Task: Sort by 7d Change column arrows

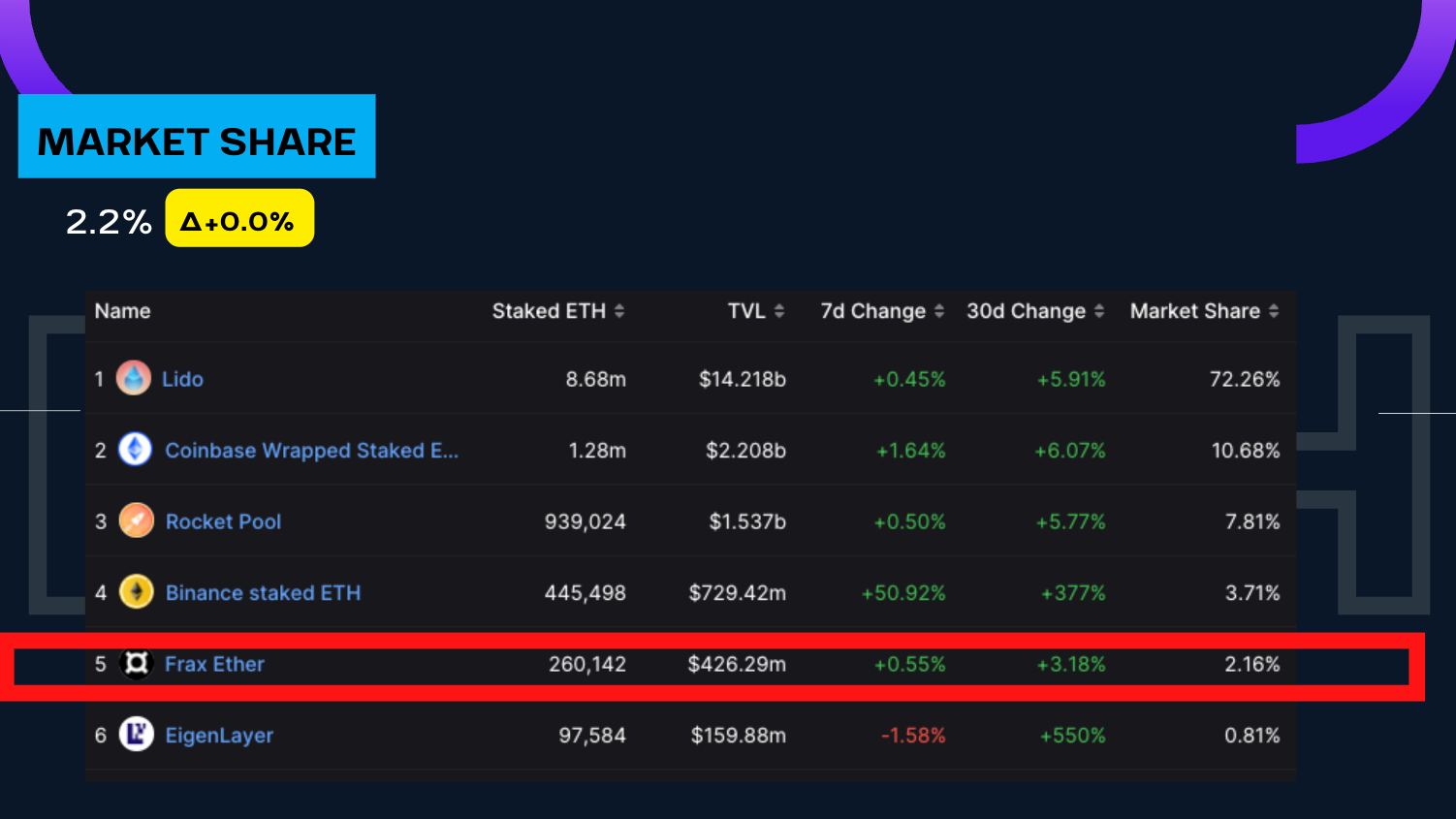Action: (x=938, y=311)
